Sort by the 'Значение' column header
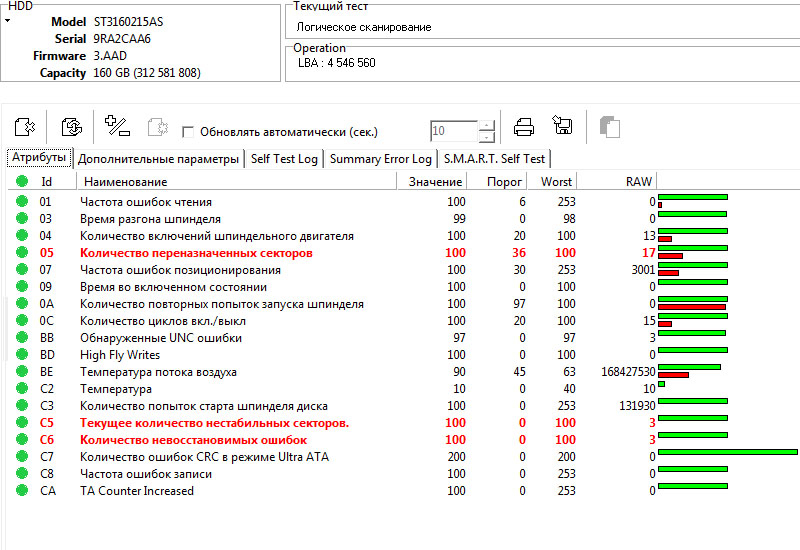The image size is (800, 550). point(433,182)
